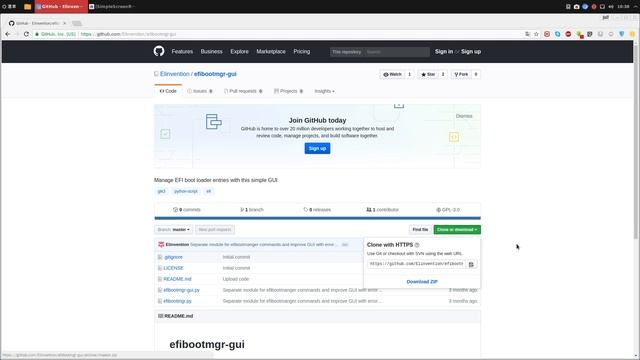Open Business in GitHub header
Viewport: 640px width, 360px height.
[211, 51]
